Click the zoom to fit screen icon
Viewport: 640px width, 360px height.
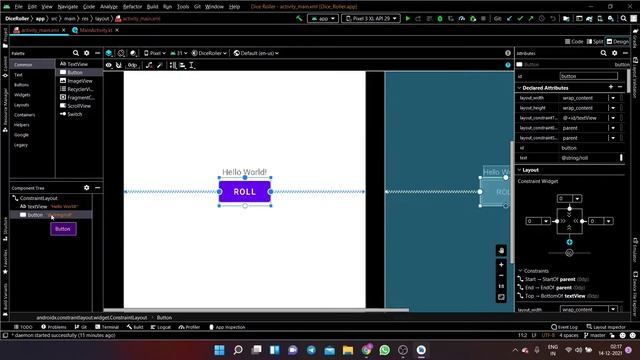coord(501,297)
